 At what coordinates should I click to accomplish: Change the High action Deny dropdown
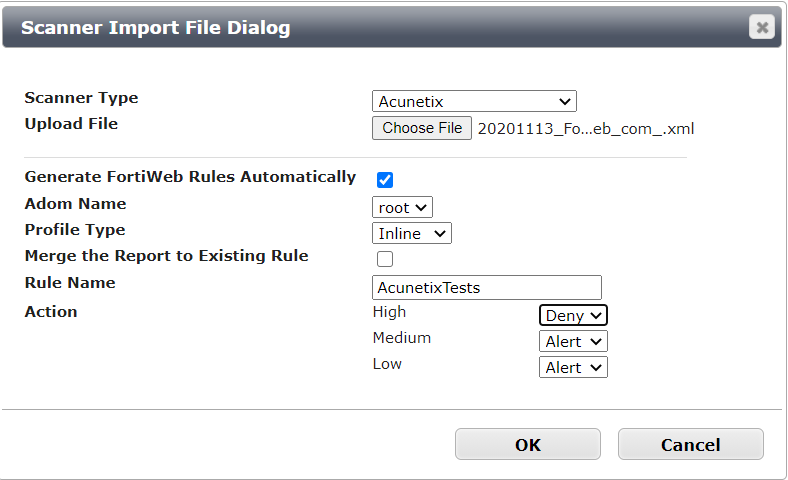pos(573,315)
